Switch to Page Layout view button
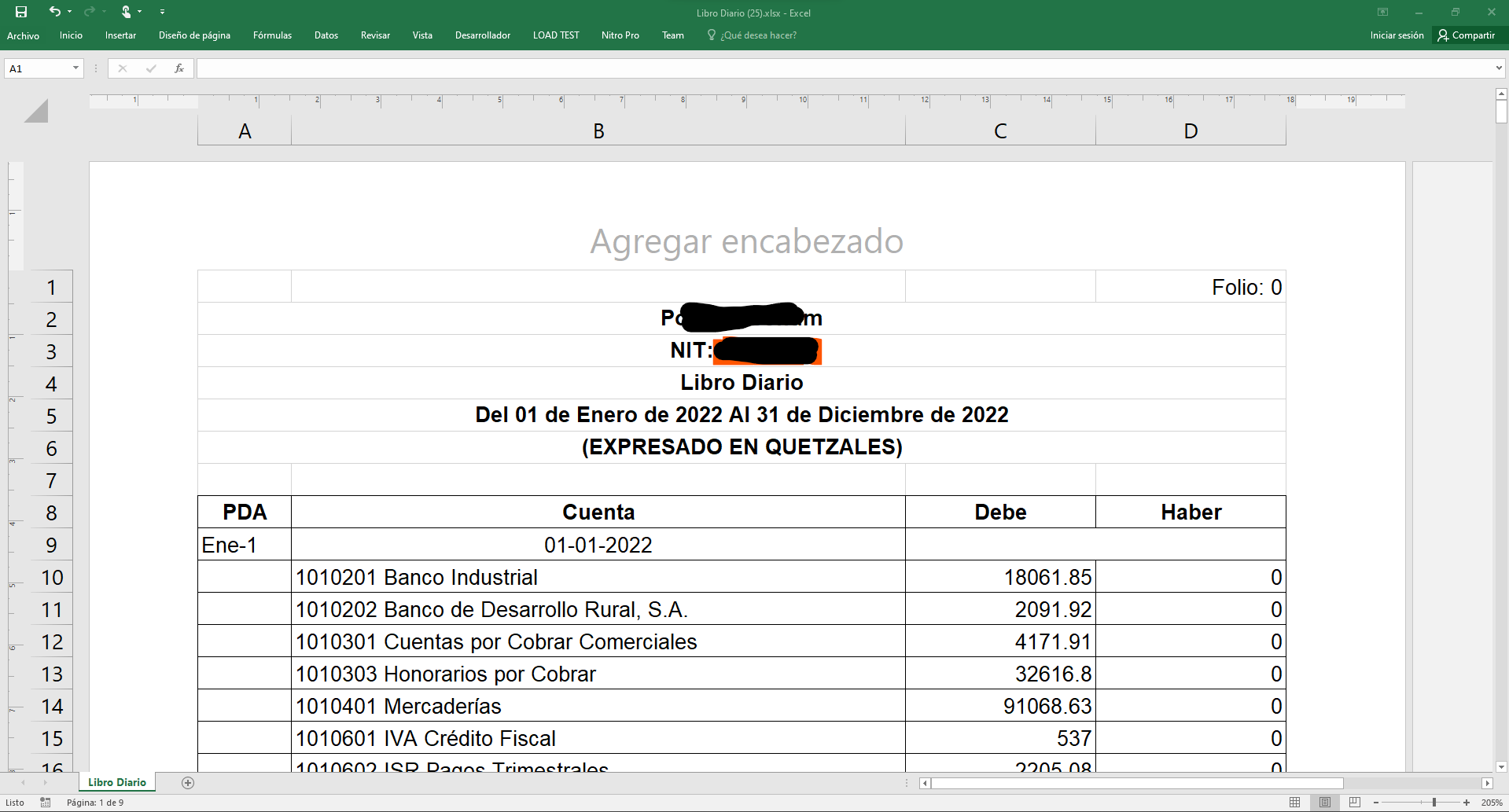Image resolution: width=1509 pixels, height=812 pixels. pyautogui.click(x=1325, y=803)
